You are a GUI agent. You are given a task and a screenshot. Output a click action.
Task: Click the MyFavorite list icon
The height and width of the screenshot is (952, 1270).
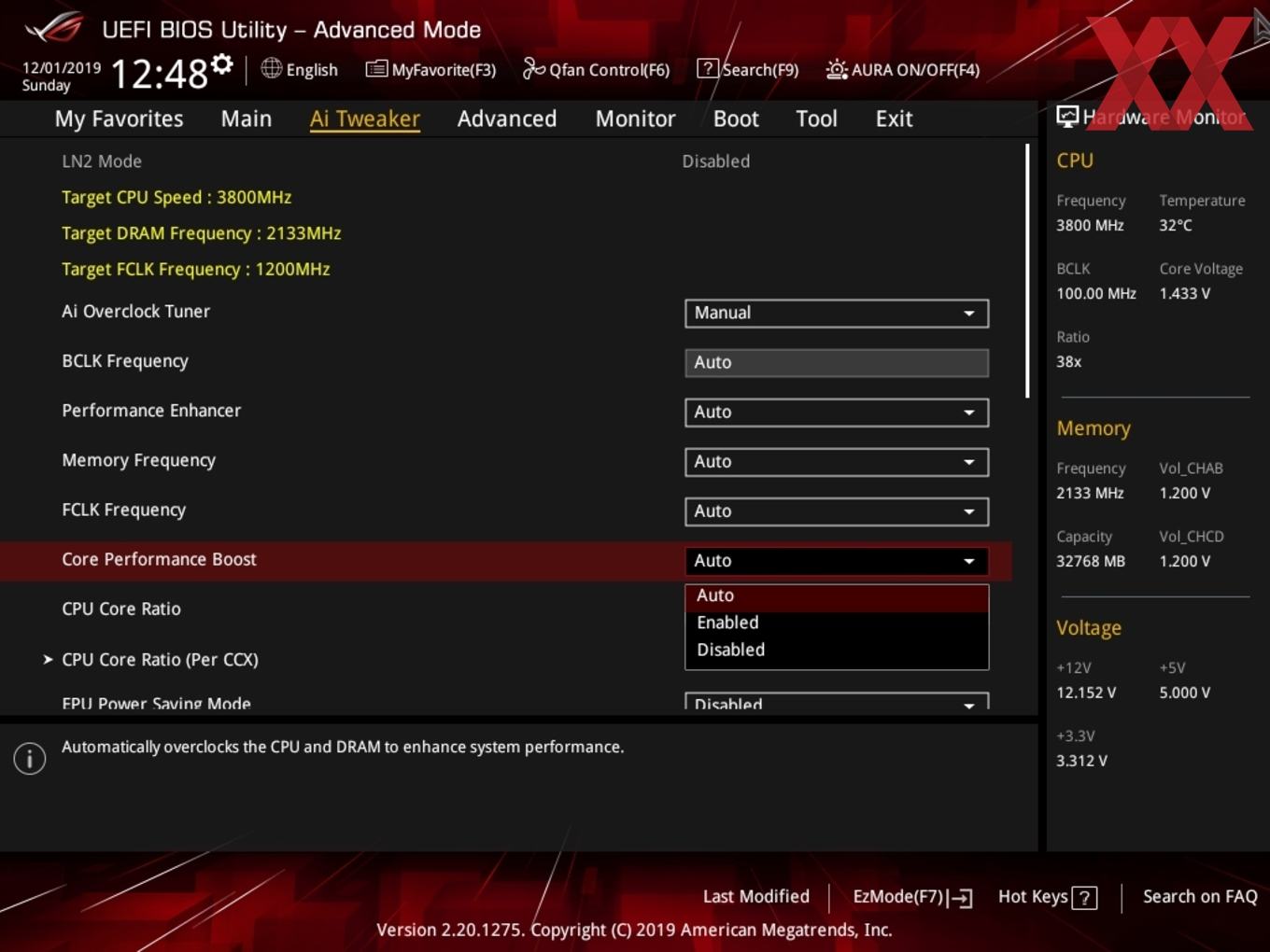pyautogui.click(x=376, y=69)
